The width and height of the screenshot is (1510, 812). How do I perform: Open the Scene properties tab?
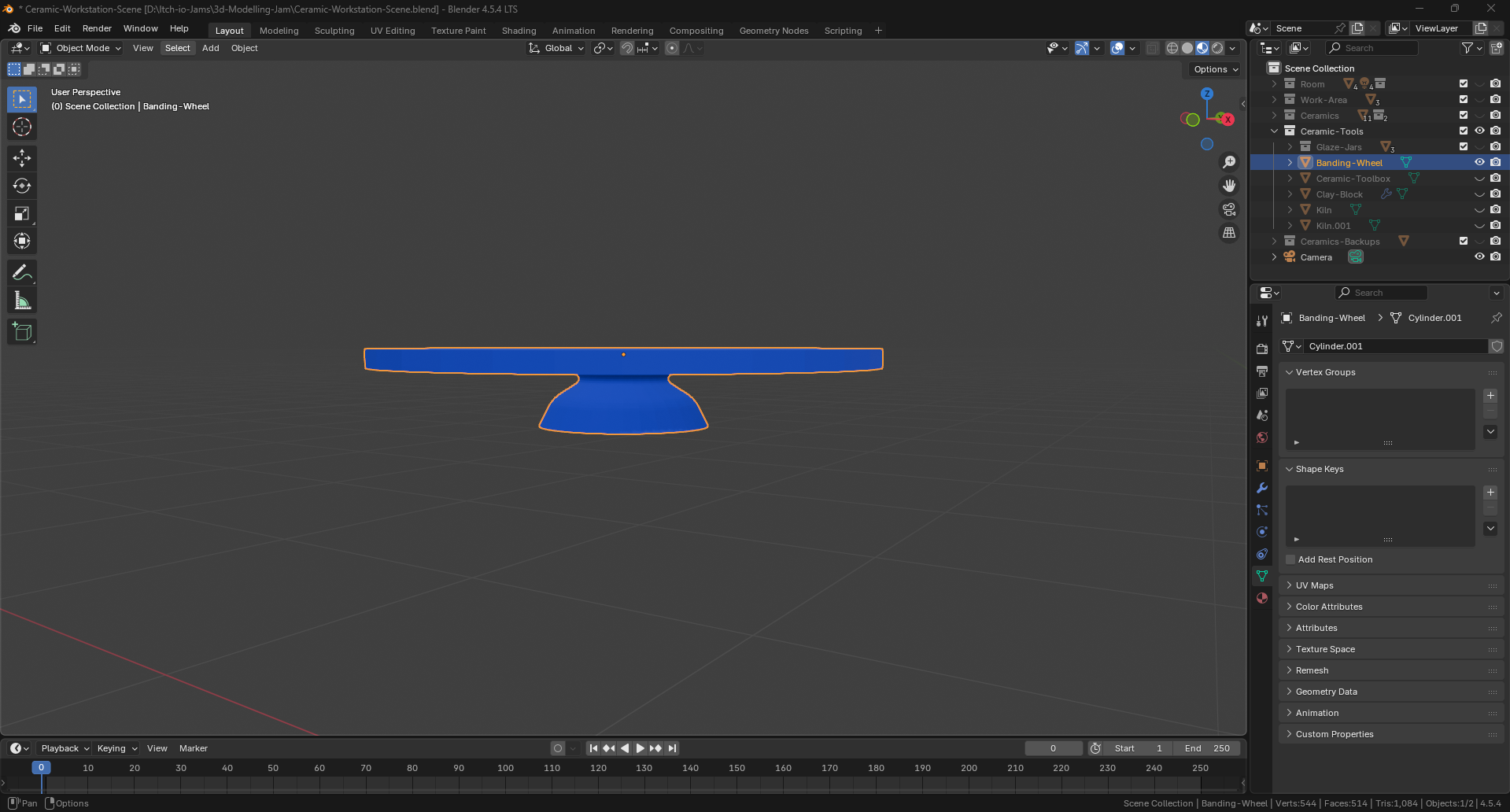(1262, 415)
